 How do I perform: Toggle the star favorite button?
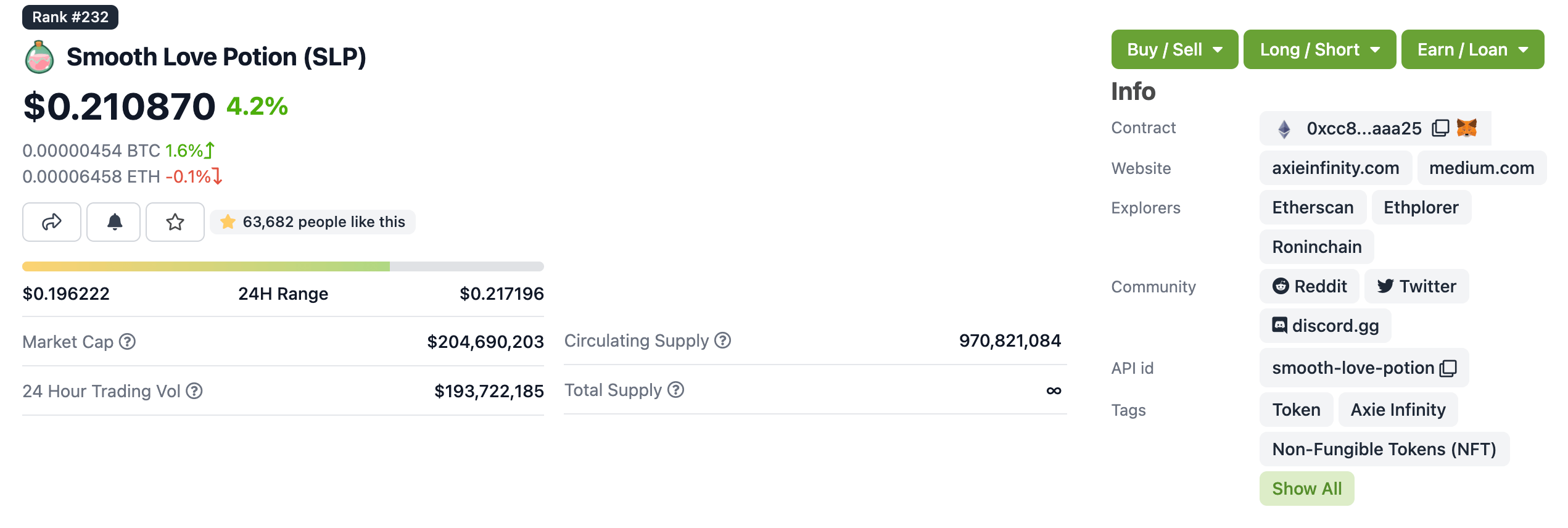[175, 222]
